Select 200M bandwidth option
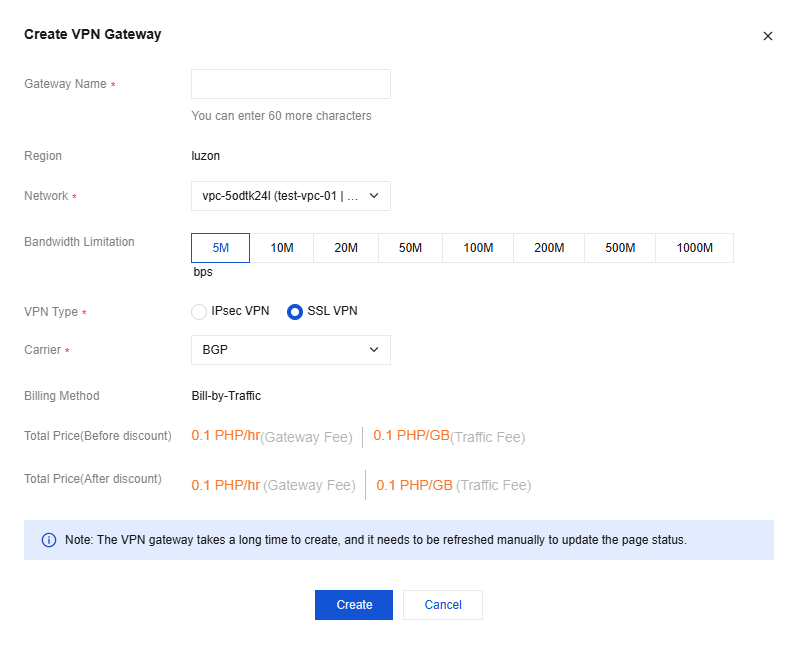The width and height of the screenshot is (797, 645). (x=549, y=248)
